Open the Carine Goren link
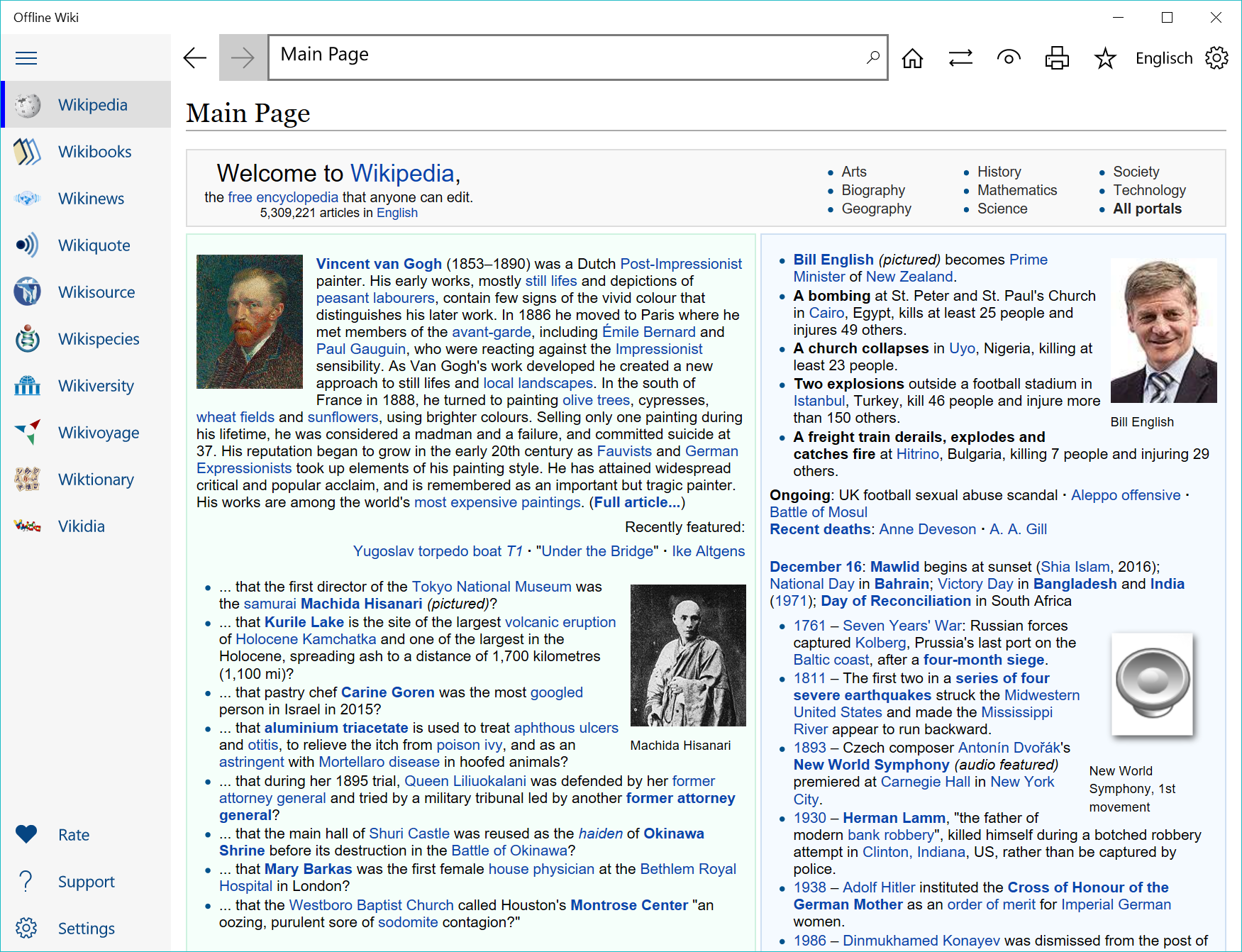This screenshot has width=1242, height=952. coord(388,692)
